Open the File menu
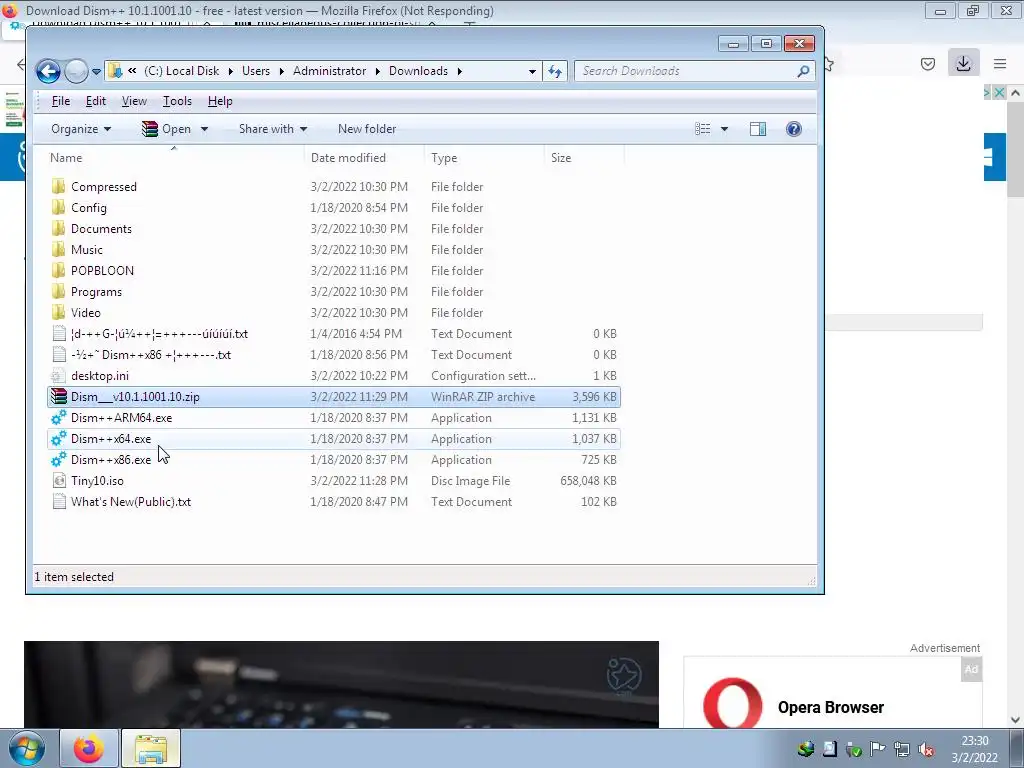 [61, 101]
